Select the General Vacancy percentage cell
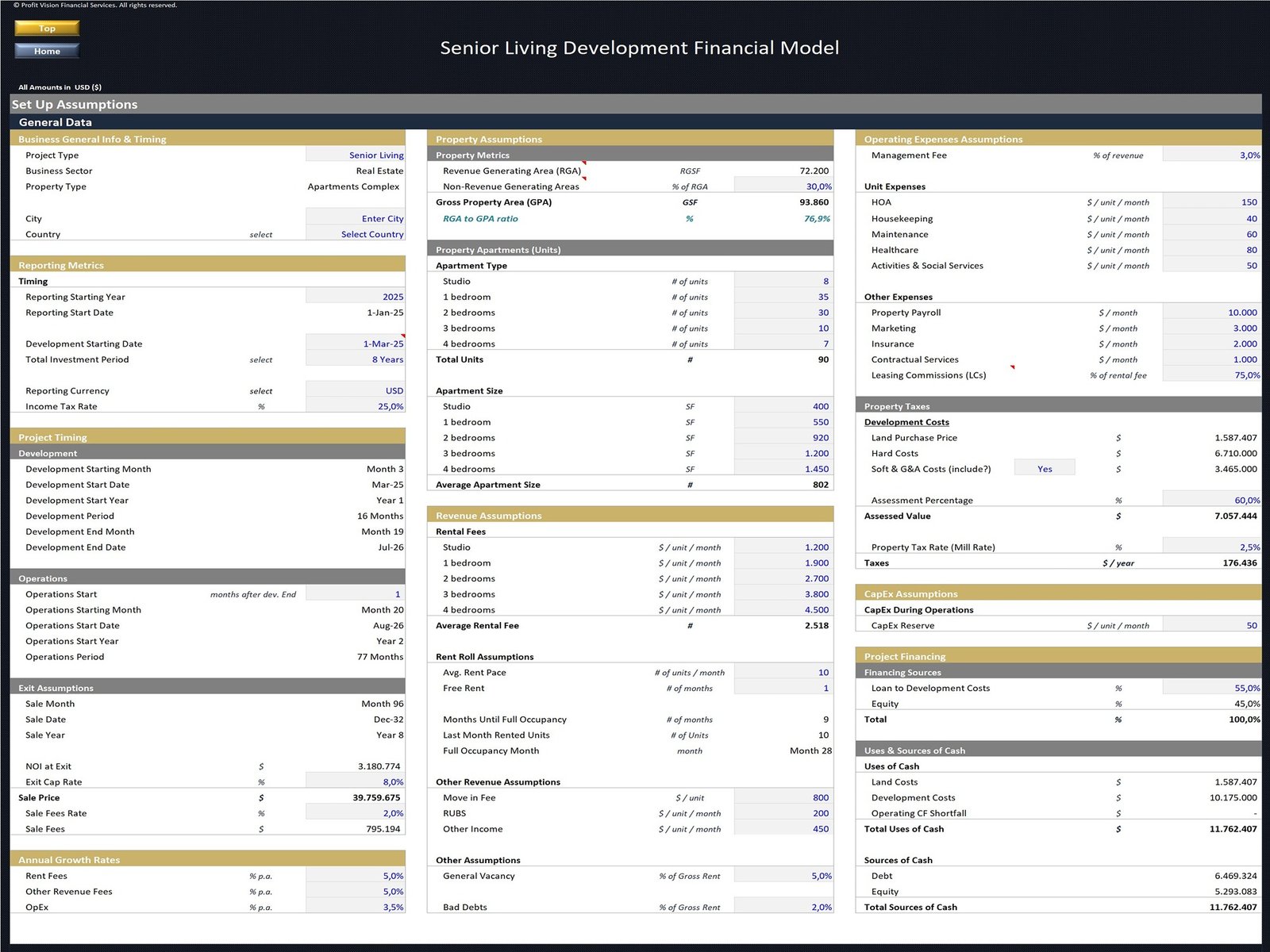The image size is (1270, 952). pos(783,876)
